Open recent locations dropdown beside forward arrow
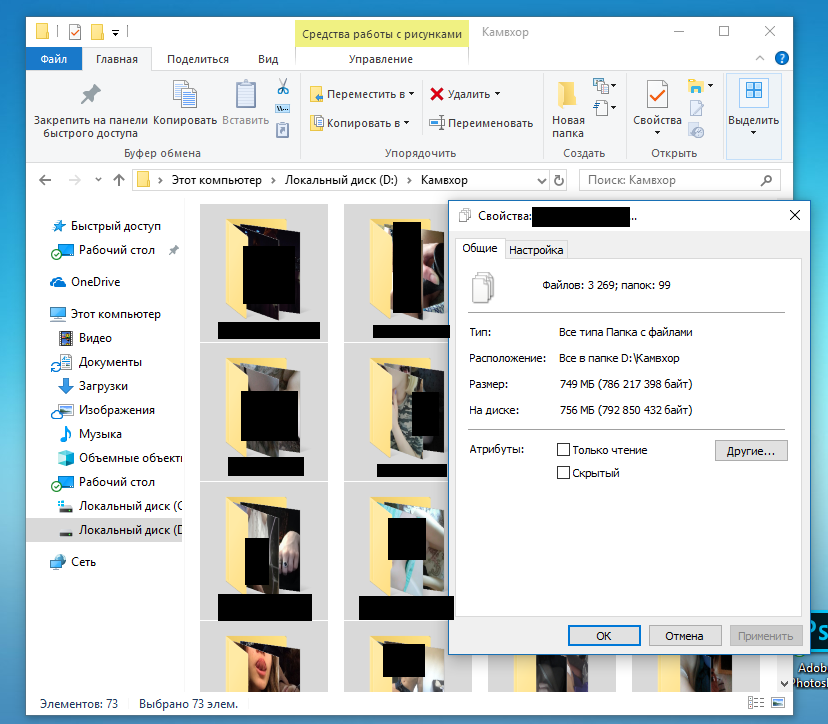Image resolution: width=828 pixels, height=724 pixels. tap(98, 180)
